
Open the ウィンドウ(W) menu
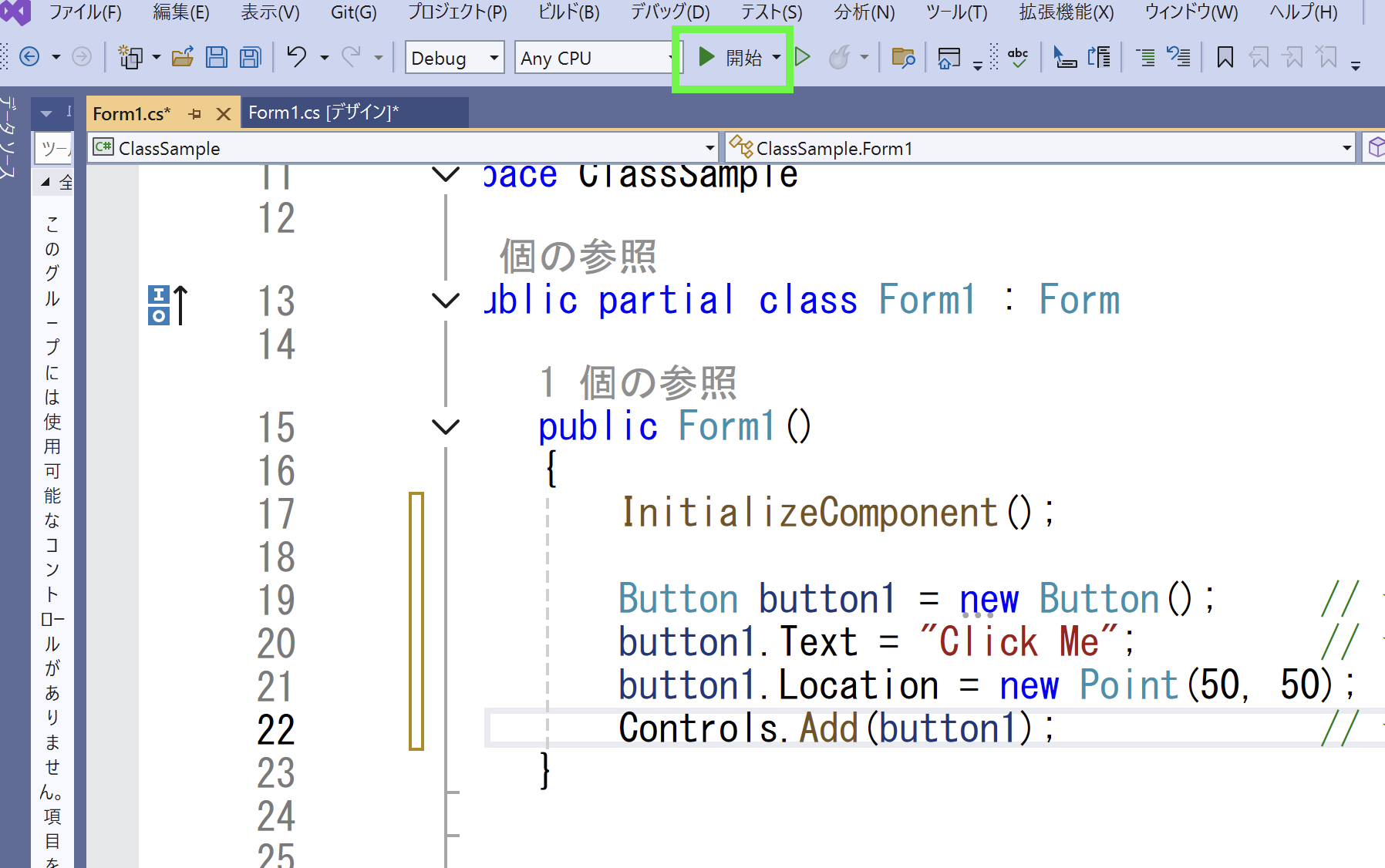1191,12
